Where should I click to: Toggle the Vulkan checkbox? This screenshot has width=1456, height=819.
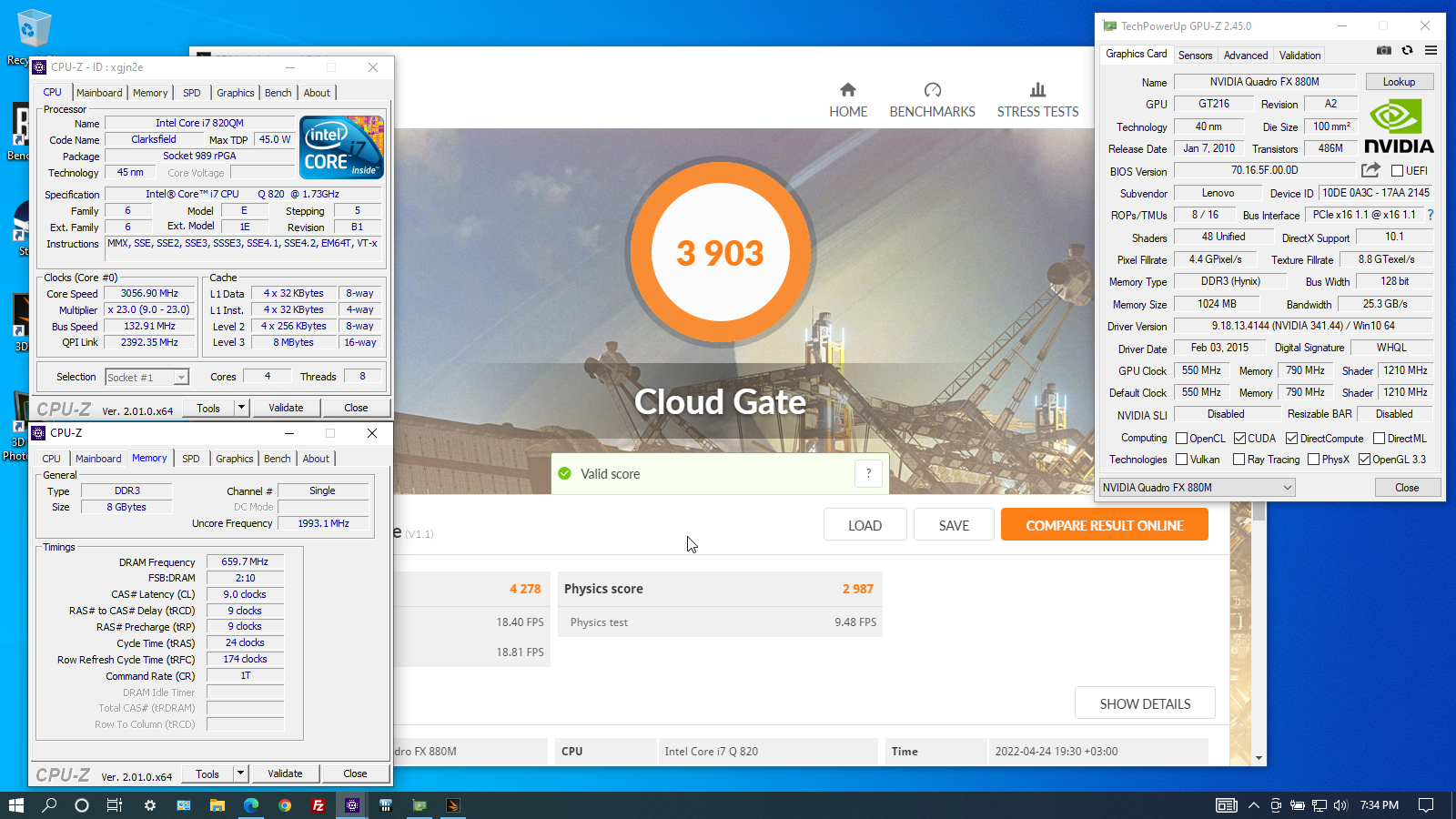[x=1181, y=460]
